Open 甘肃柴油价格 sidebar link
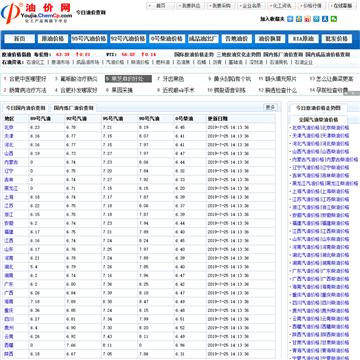This screenshot has height=360, width=360. [335, 343]
